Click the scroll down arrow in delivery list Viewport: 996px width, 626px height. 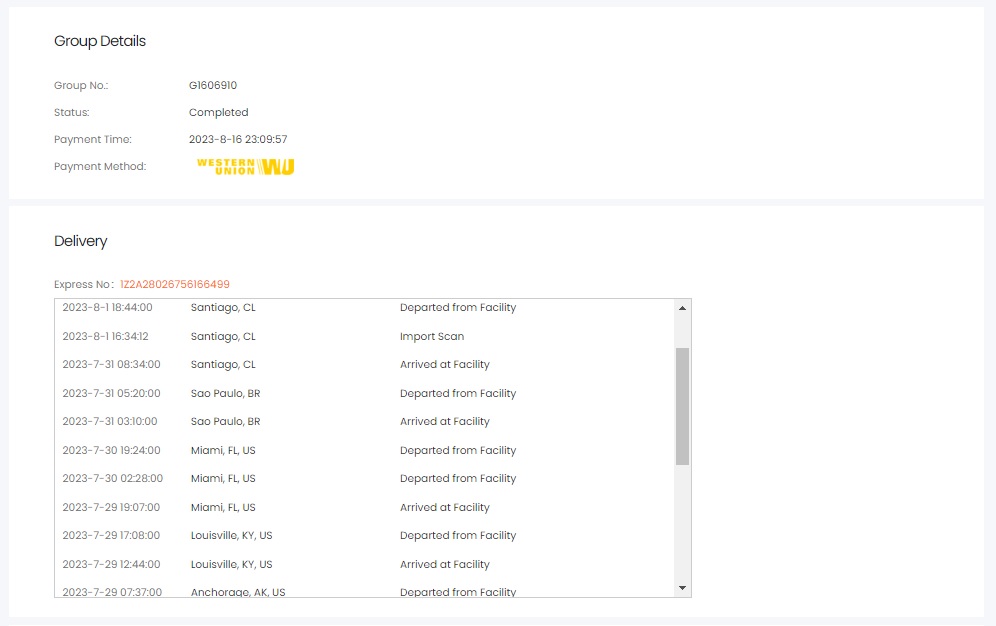click(x=682, y=588)
